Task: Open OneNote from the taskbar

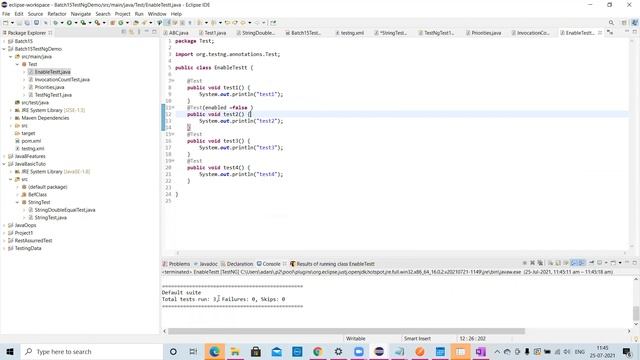Action: [480, 351]
